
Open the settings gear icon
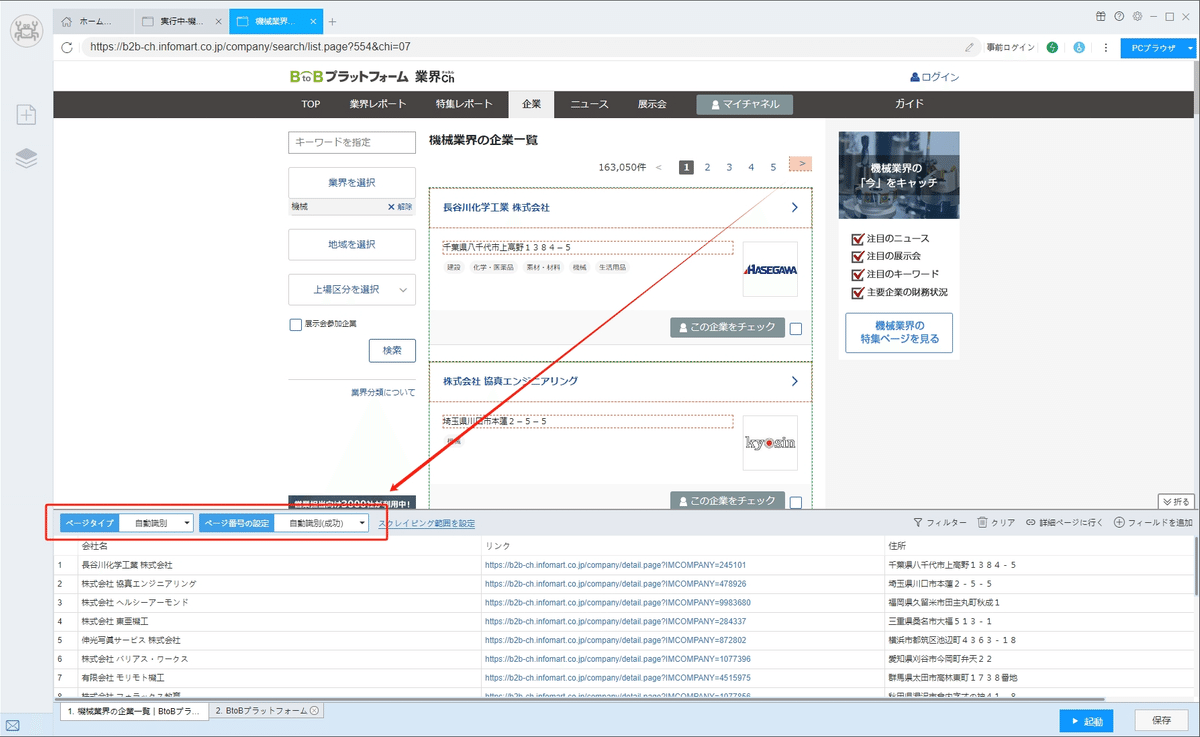1137,16
